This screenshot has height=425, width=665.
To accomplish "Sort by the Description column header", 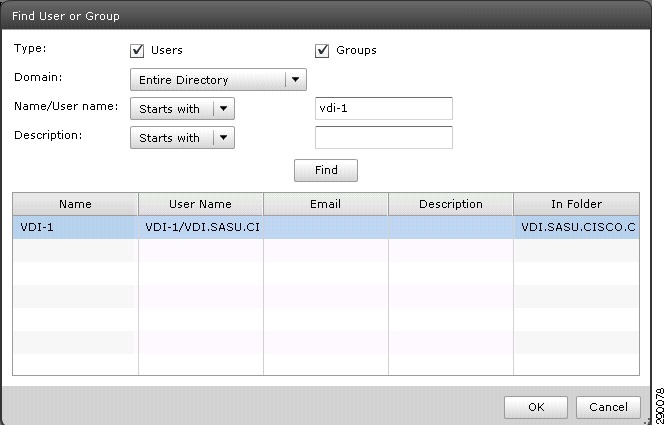I will (451, 204).
